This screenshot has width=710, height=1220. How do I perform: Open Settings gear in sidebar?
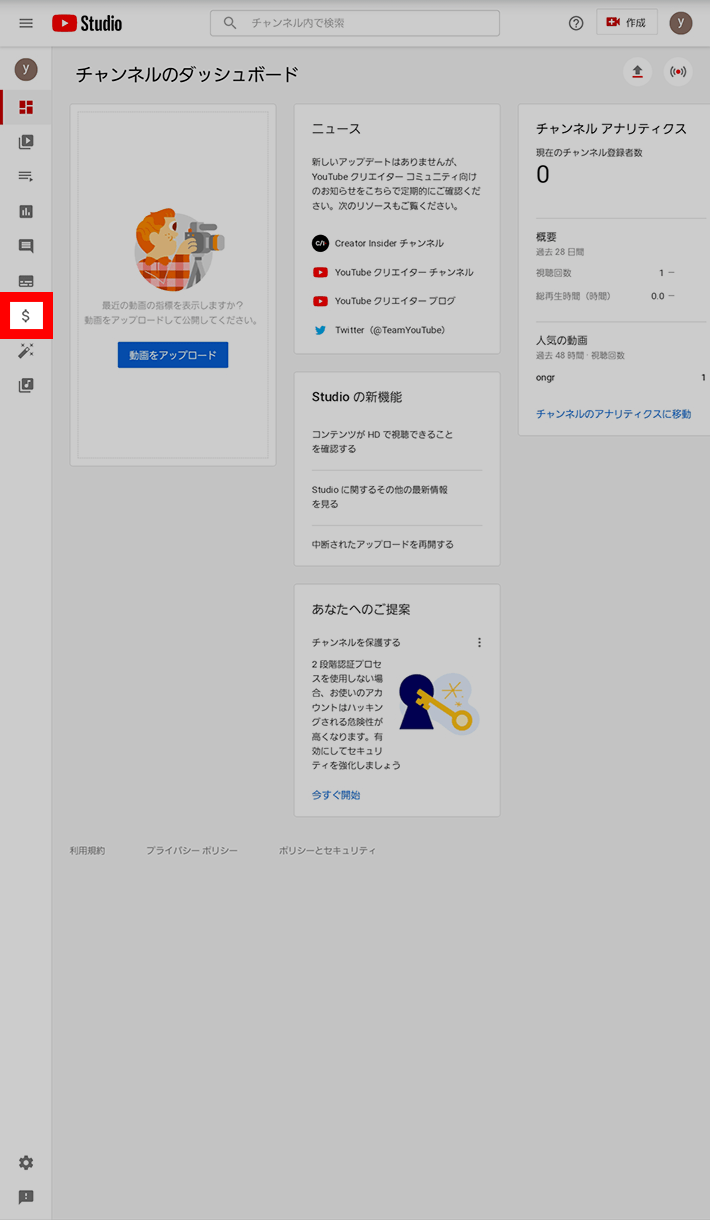pyautogui.click(x=26, y=1163)
